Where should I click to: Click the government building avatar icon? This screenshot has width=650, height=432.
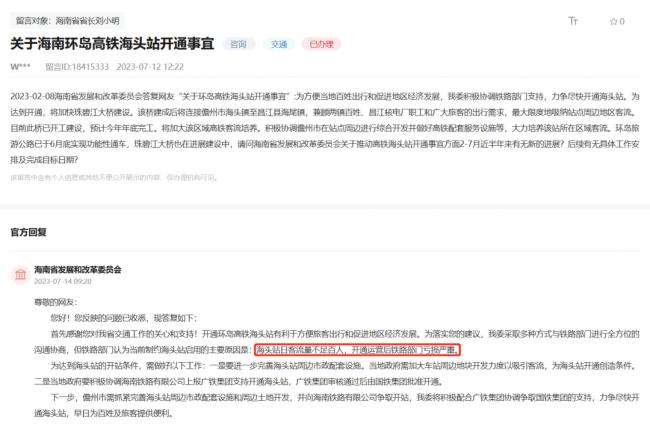click(x=20, y=274)
